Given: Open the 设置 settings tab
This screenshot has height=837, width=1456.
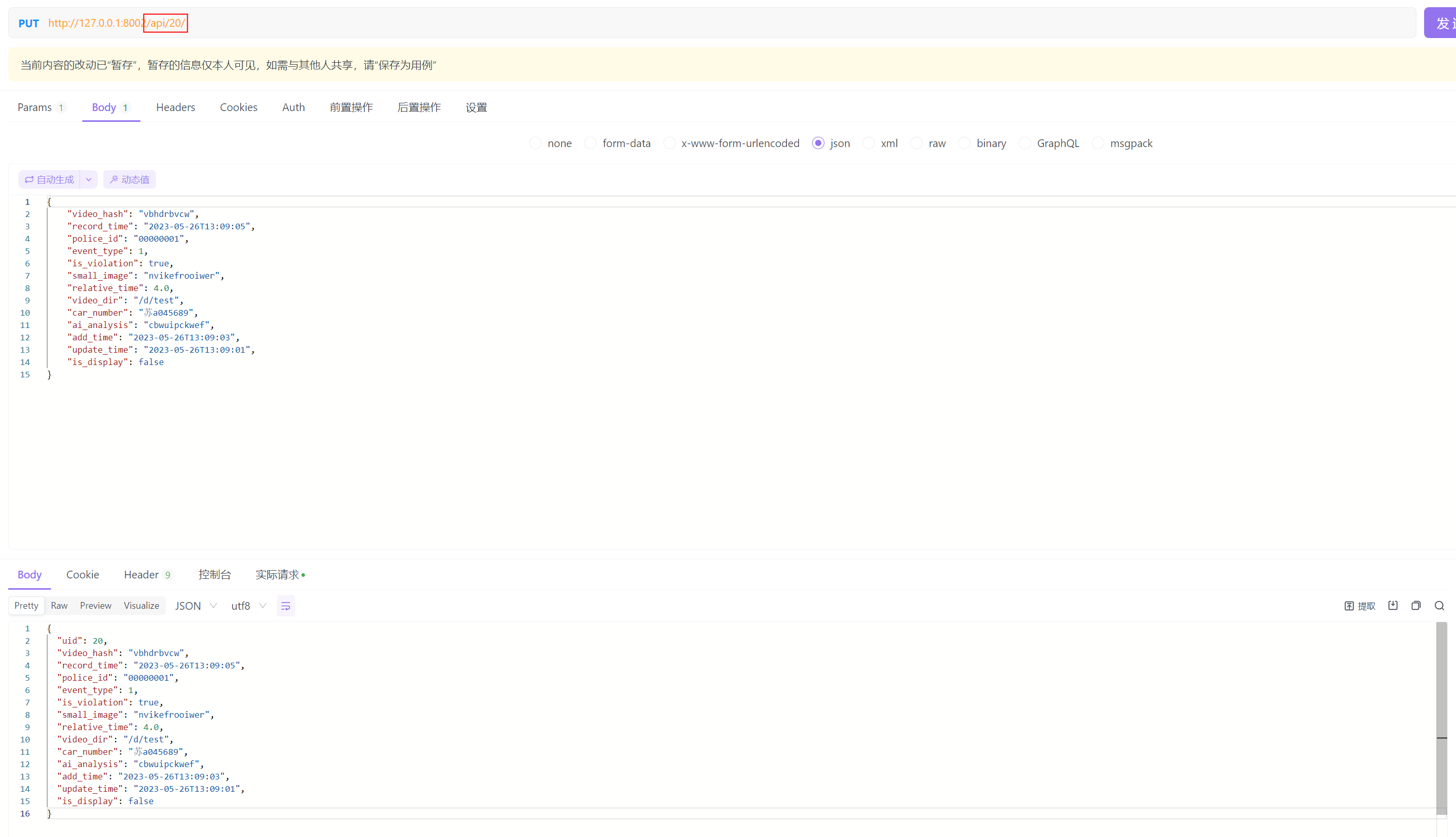Looking at the screenshot, I should point(476,107).
